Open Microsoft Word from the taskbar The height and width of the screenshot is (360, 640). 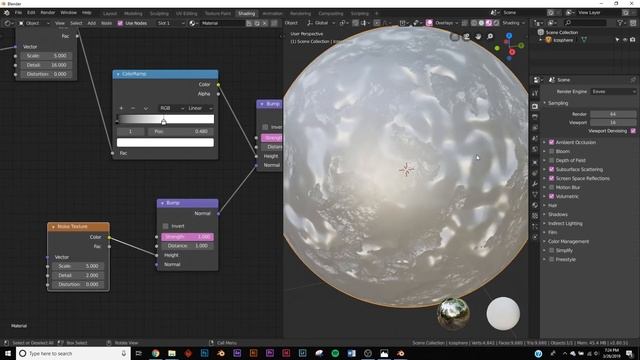click(x=351, y=353)
